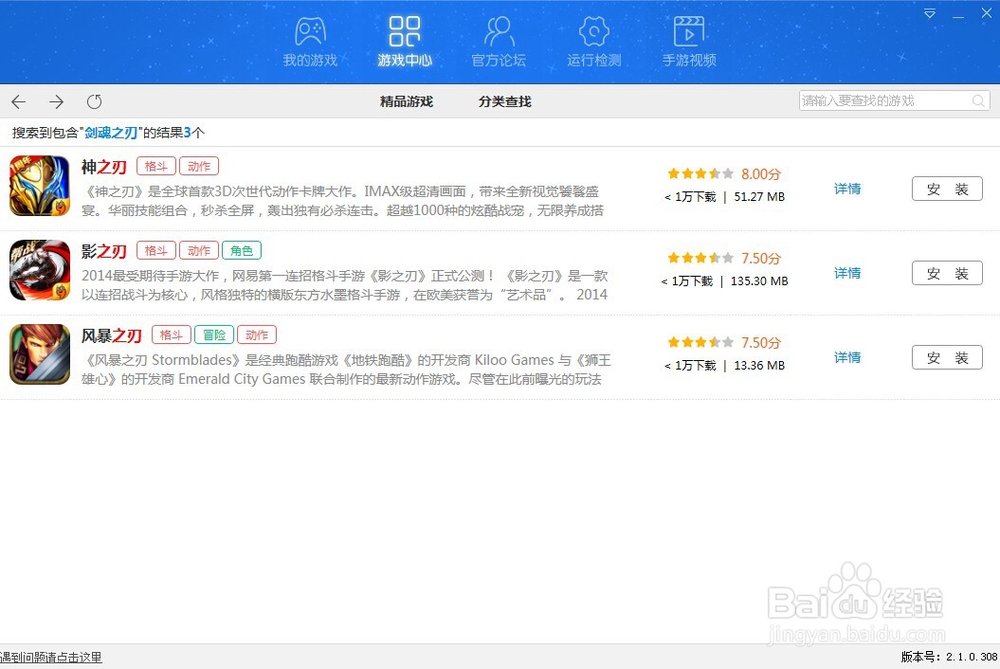Install 风暴之刃 with 安装 button
This screenshot has width=1000, height=669.
click(x=947, y=357)
